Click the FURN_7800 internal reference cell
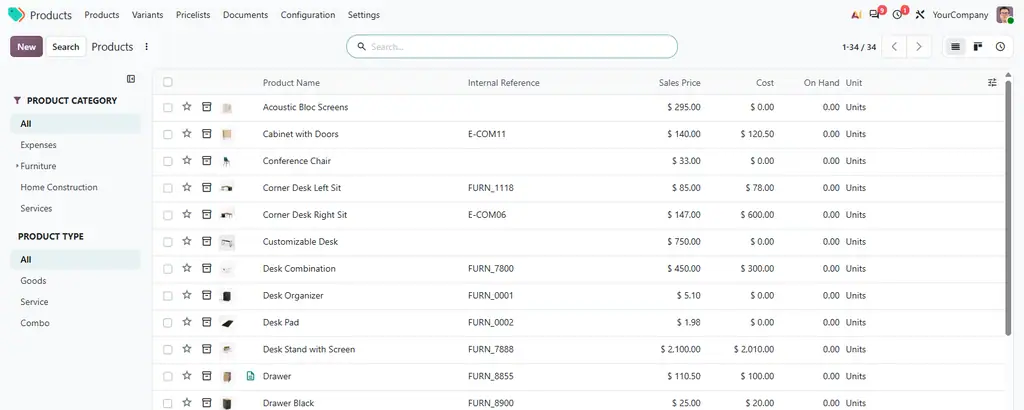 [490, 268]
